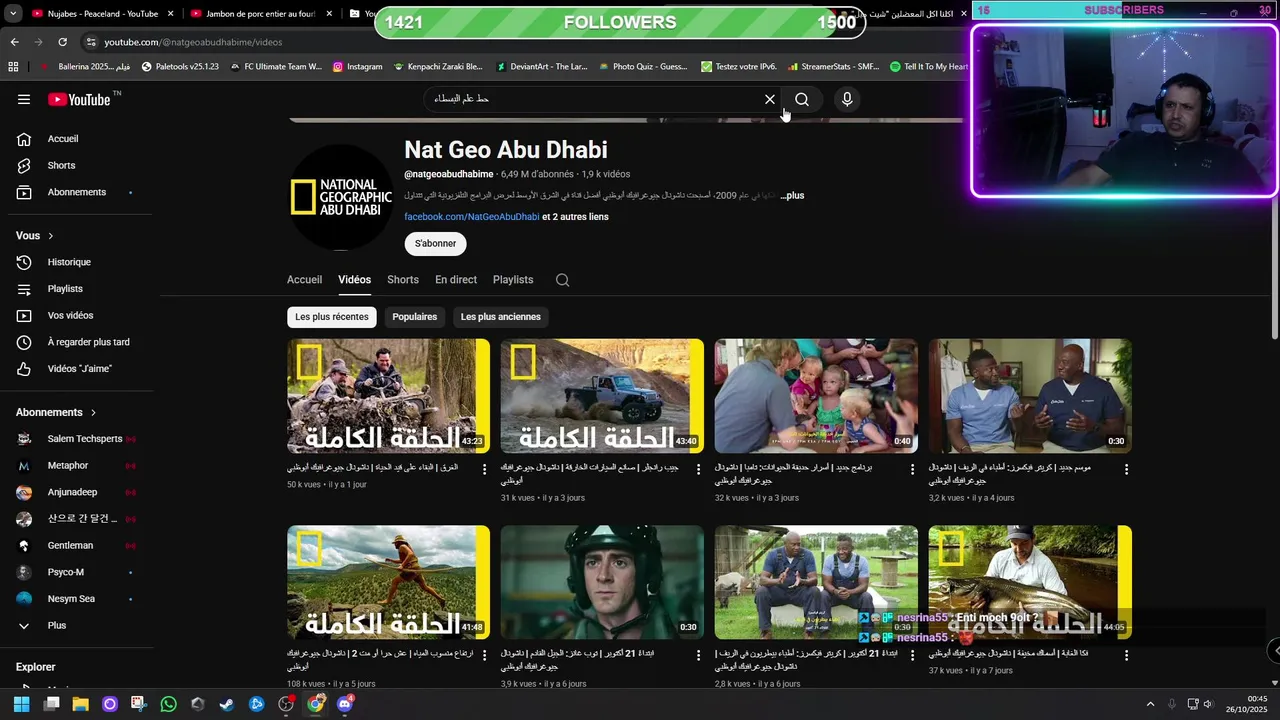Expand the Vous section chevron
Viewport: 1280px width, 720px height.
[x=50, y=236]
